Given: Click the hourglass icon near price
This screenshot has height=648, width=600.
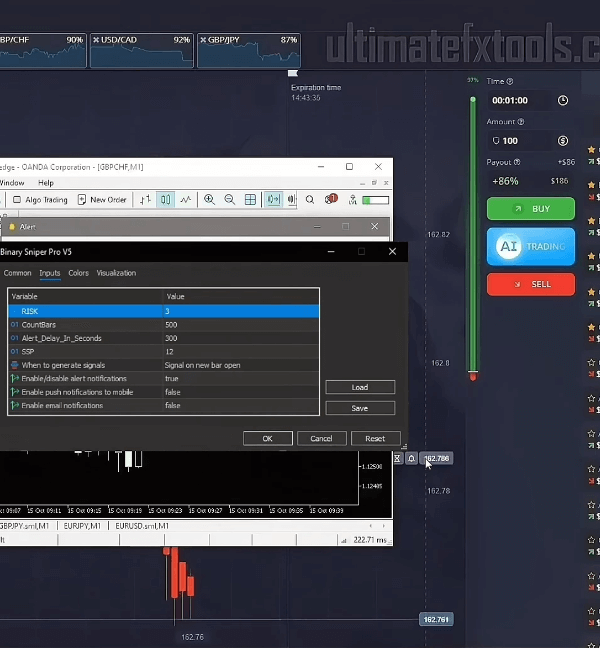Looking at the screenshot, I should tap(397, 458).
